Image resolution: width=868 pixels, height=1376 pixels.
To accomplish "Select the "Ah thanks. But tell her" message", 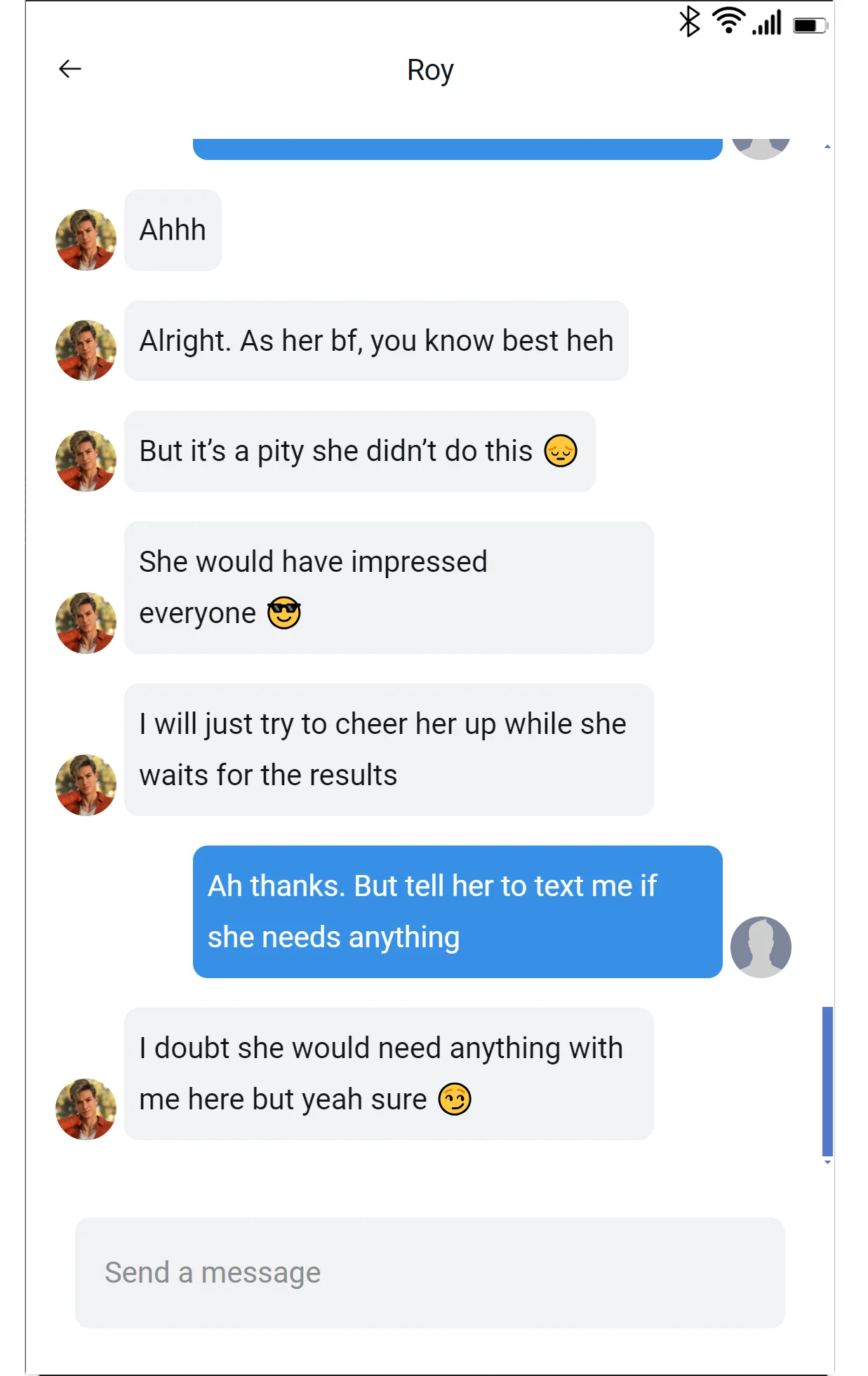I will pos(458,911).
